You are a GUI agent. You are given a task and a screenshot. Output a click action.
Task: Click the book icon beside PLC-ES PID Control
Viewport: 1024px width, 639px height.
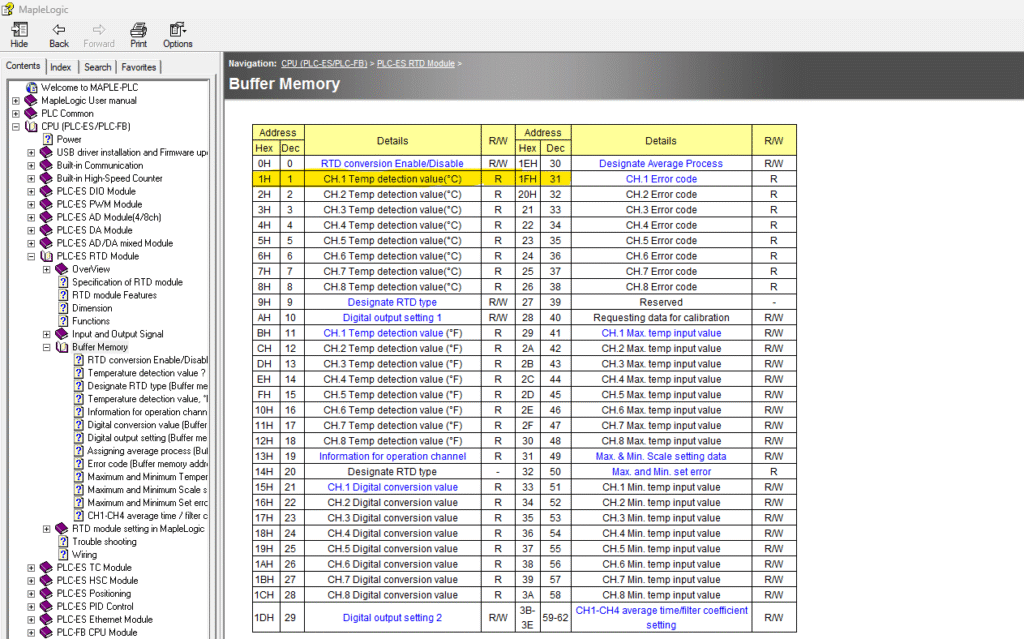coord(46,606)
